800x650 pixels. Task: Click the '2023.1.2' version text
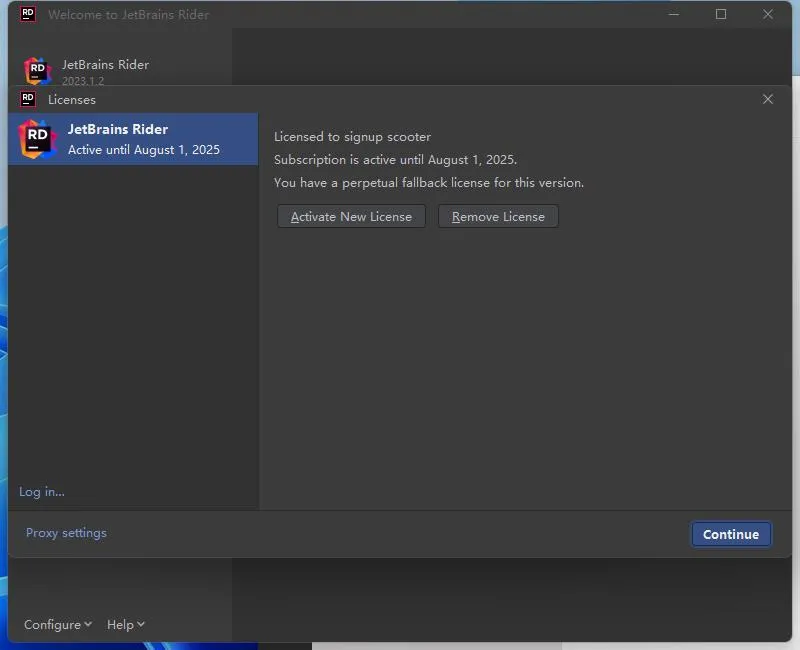(x=83, y=81)
